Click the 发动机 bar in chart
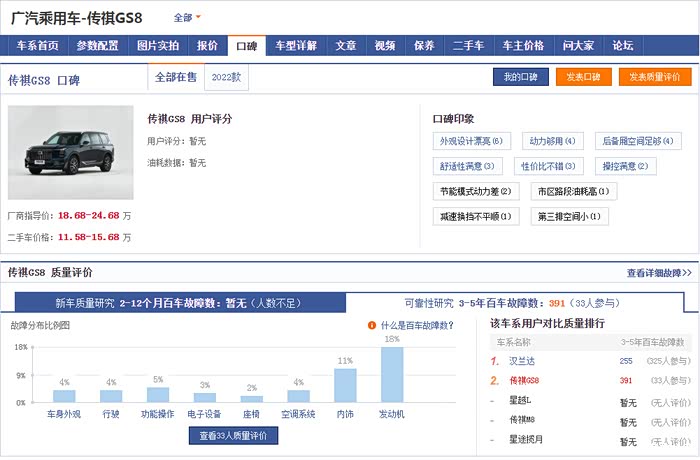The image size is (700, 460). point(392,374)
